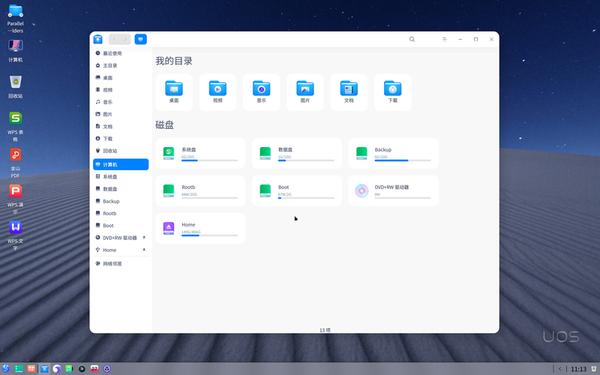Click the blue computer view button in toolbar
Screen dimensions: 600x375
140,39
